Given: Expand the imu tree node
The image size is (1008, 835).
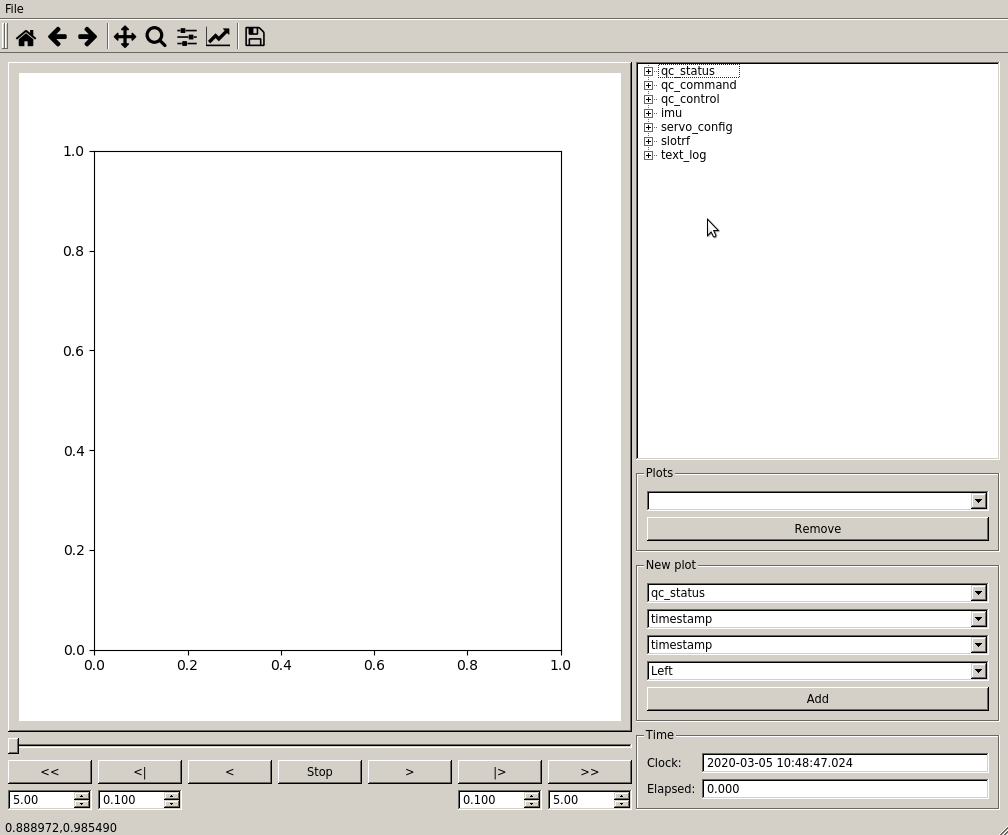Looking at the screenshot, I should coord(648,113).
